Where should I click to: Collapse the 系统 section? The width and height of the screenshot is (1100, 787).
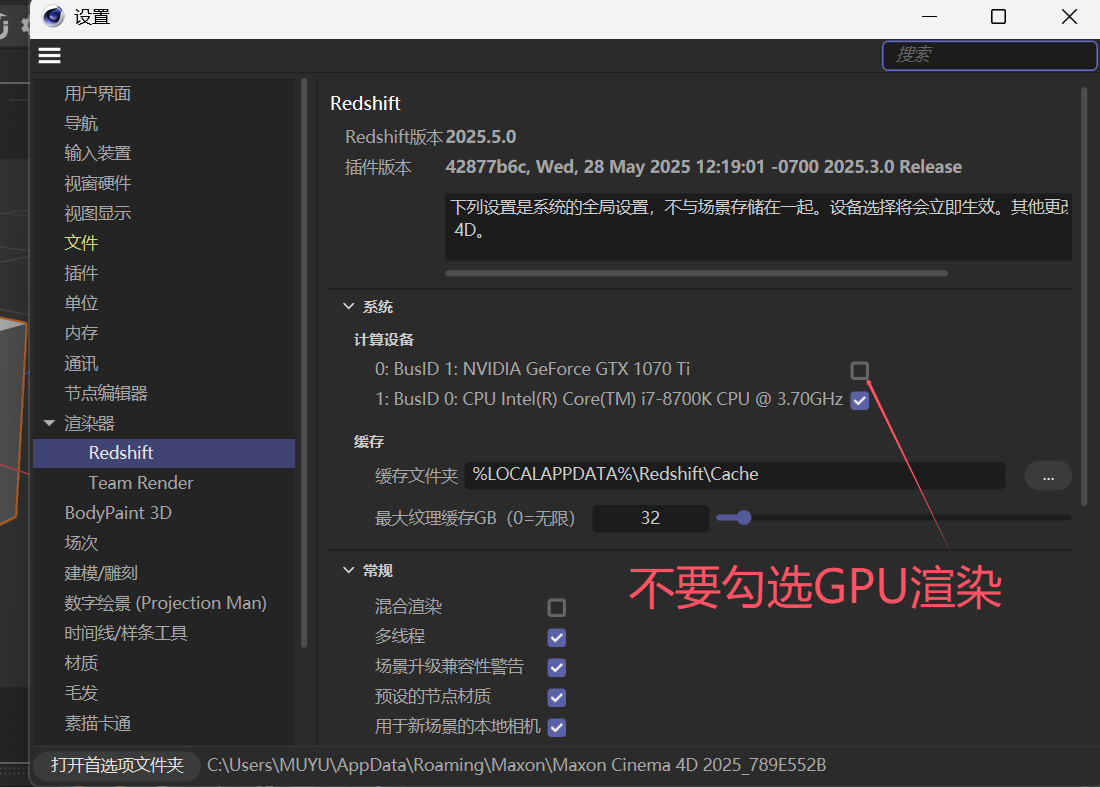point(349,307)
